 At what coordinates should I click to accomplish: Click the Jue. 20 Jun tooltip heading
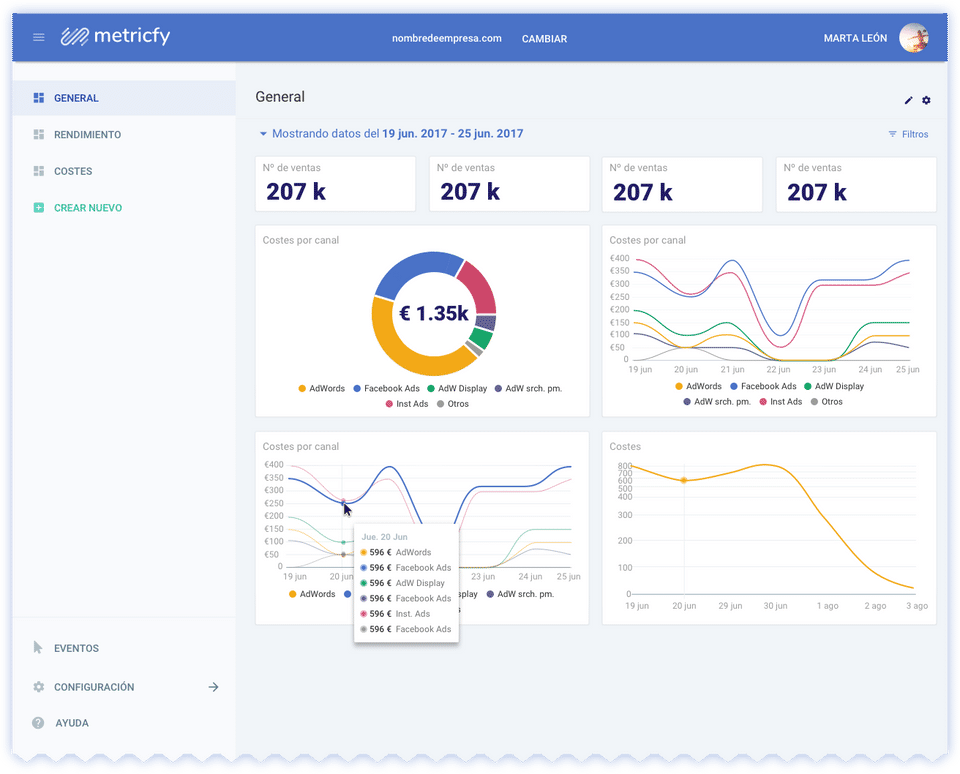pos(384,537)
